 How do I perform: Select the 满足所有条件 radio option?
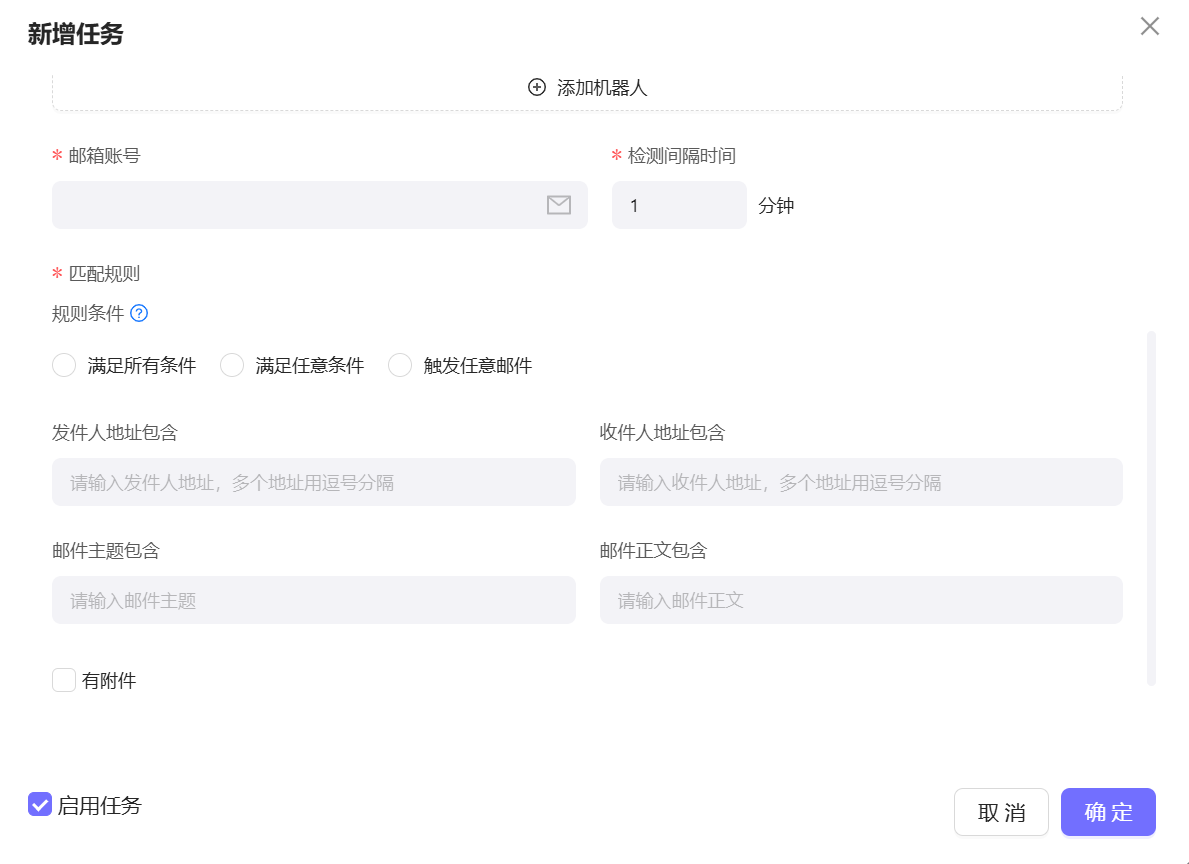tap(64, 365)
